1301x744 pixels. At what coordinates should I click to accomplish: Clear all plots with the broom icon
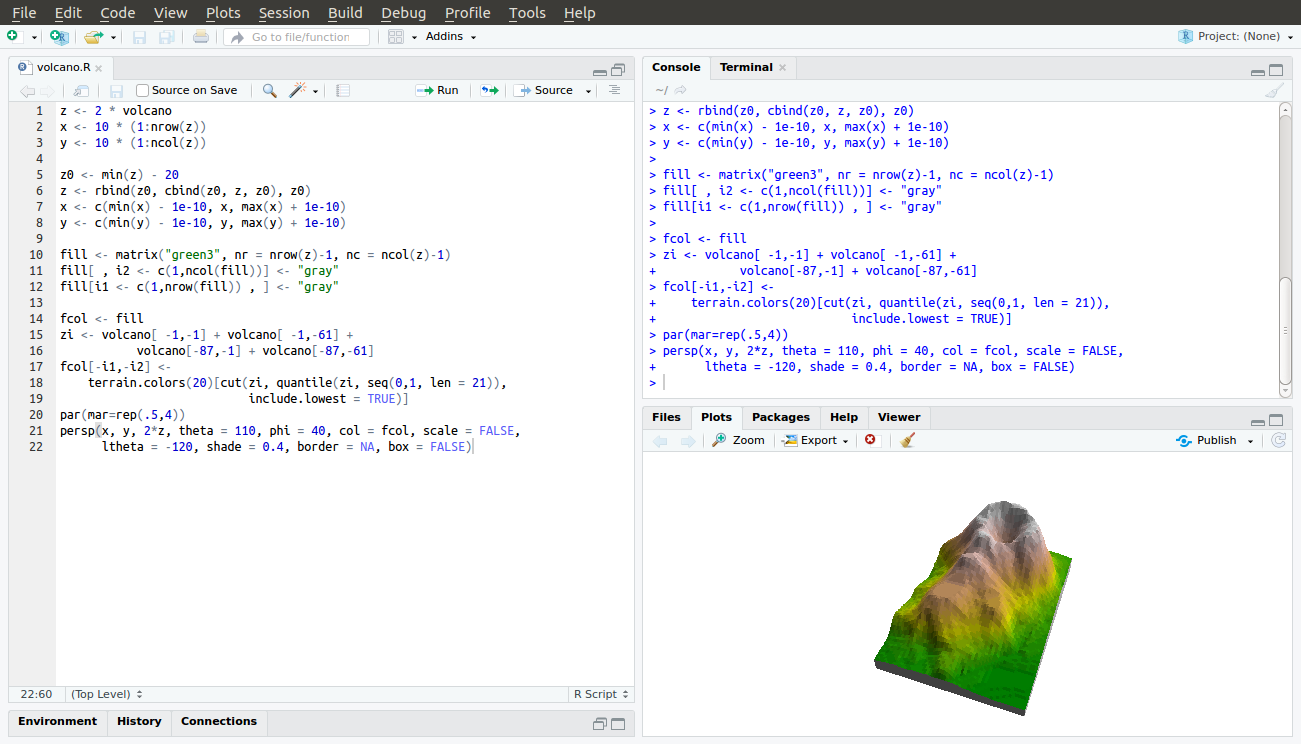pyautogui.click(x=908, y=439)
